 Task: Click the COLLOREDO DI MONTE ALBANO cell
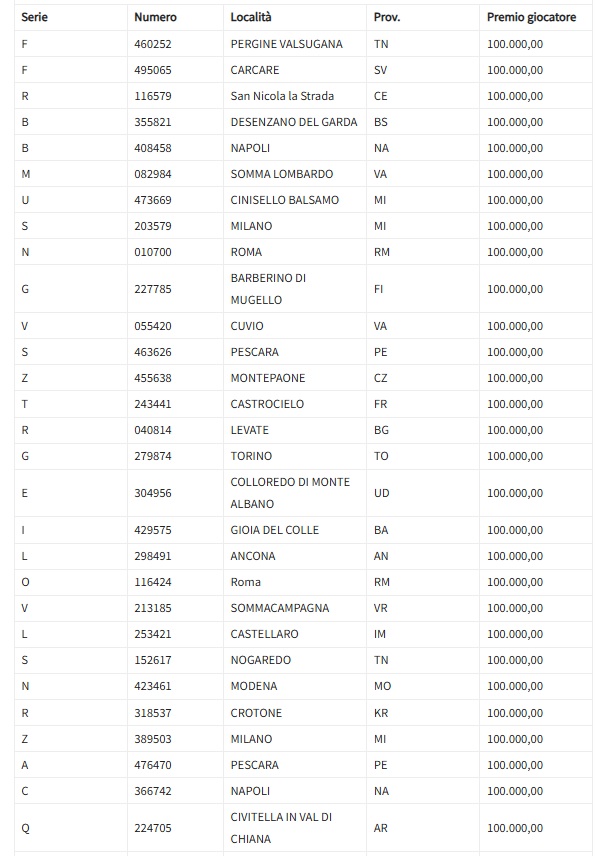pos(290,493)
